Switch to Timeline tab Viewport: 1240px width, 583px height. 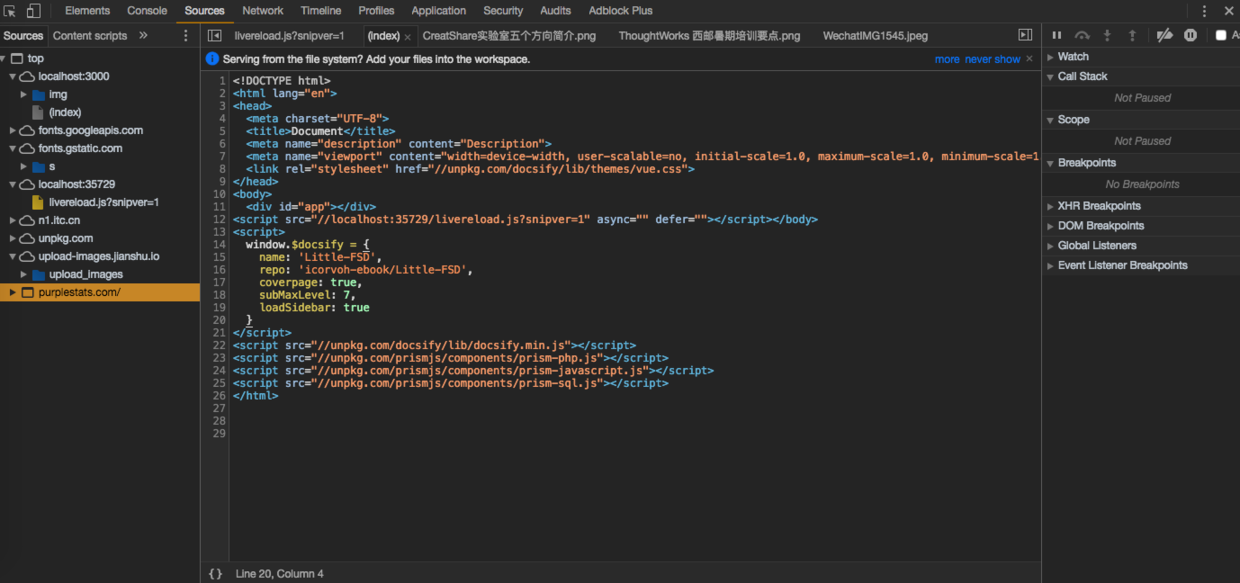click(x=321, y=11)
